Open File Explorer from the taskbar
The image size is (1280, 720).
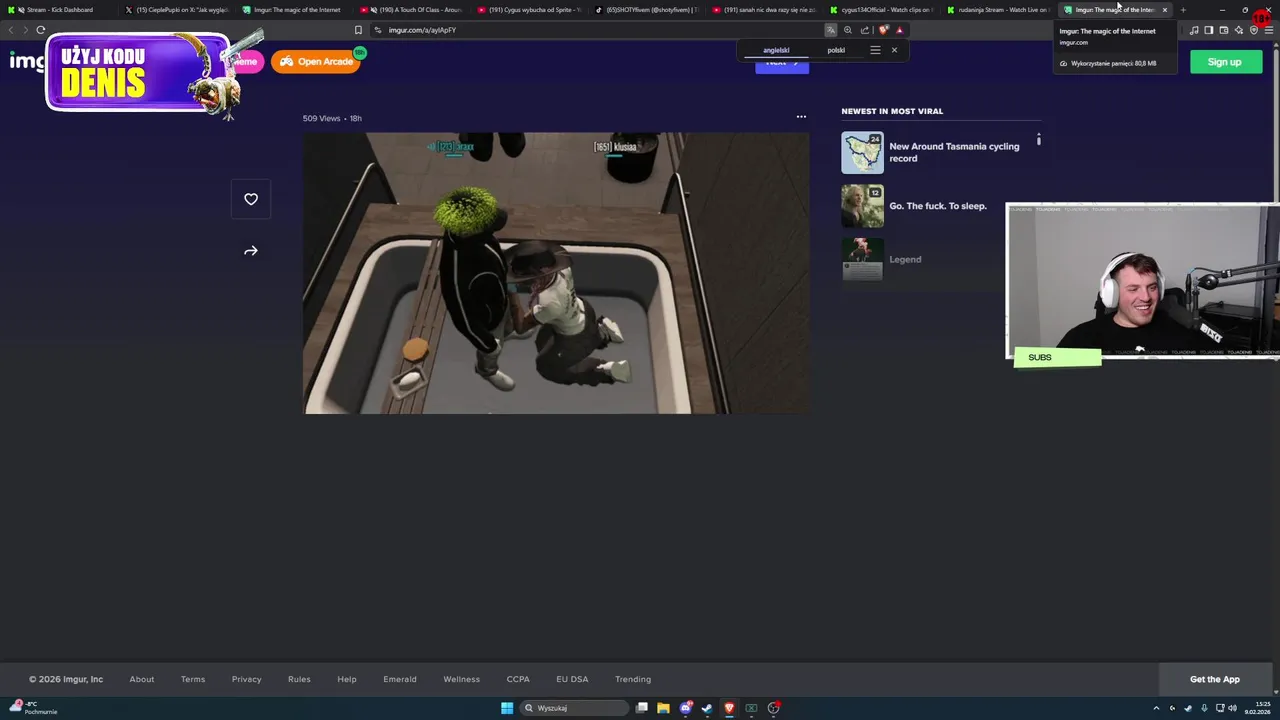663,708
